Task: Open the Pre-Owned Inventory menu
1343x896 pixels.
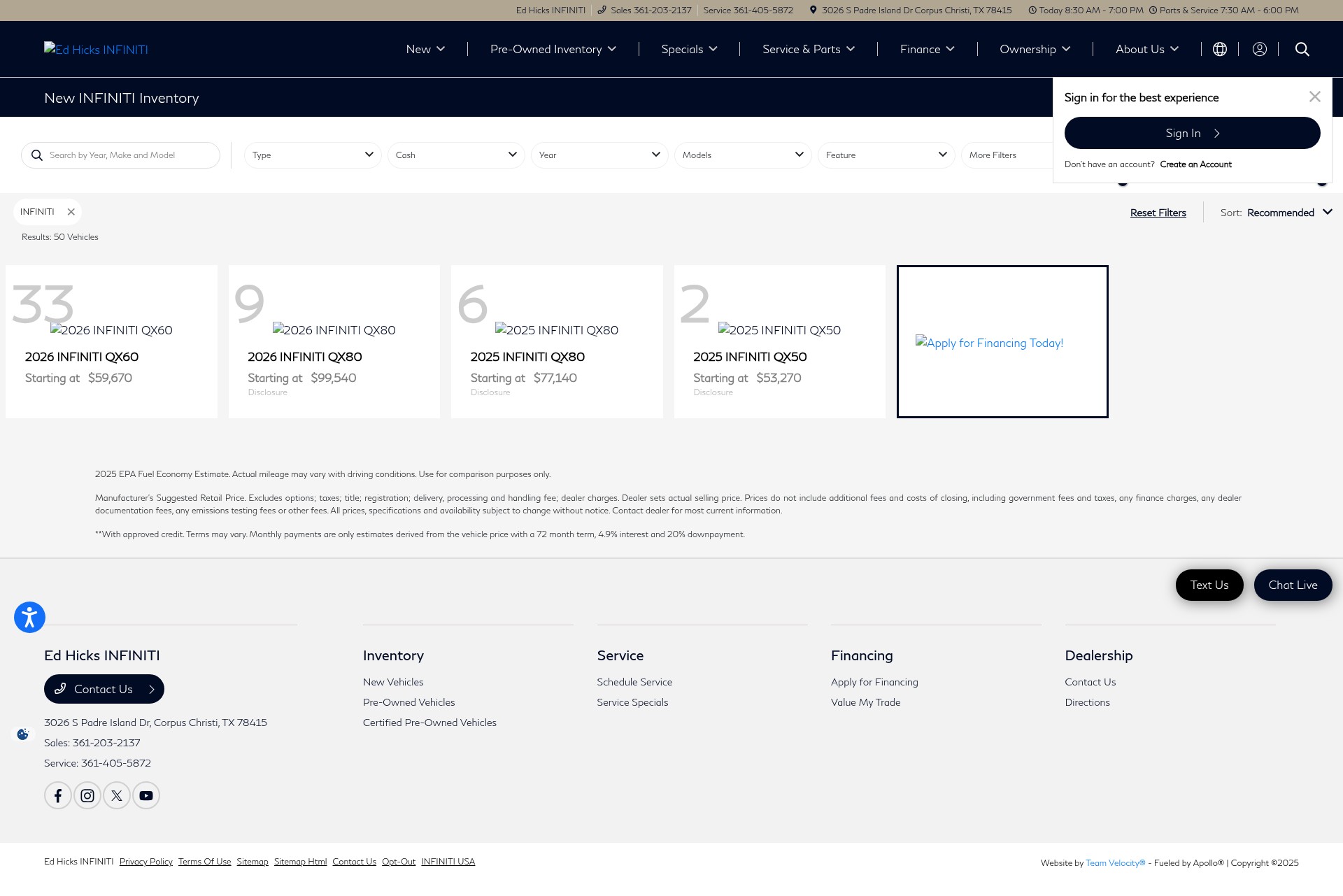Action: point(553,49)
